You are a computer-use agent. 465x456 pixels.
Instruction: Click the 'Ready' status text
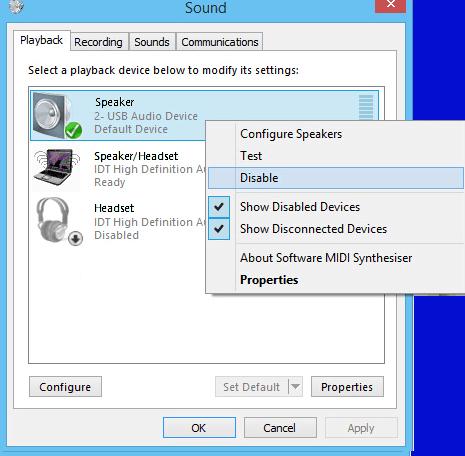[110, 182]
